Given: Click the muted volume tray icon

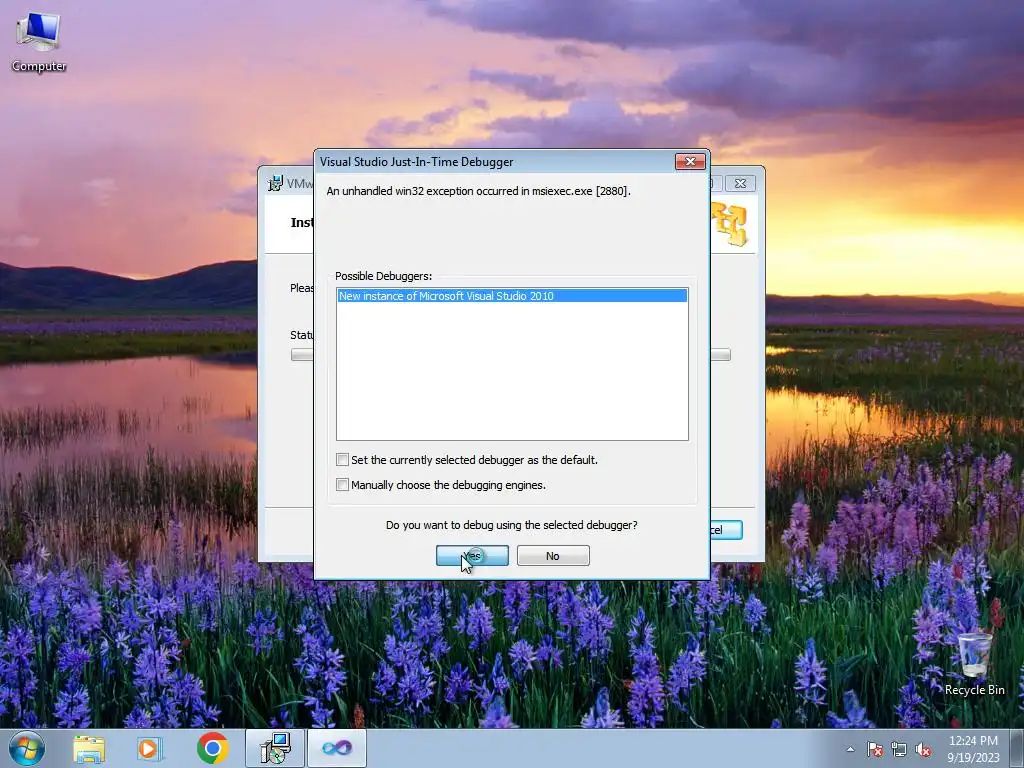Looking at the screenshot, I should [923, 749].
